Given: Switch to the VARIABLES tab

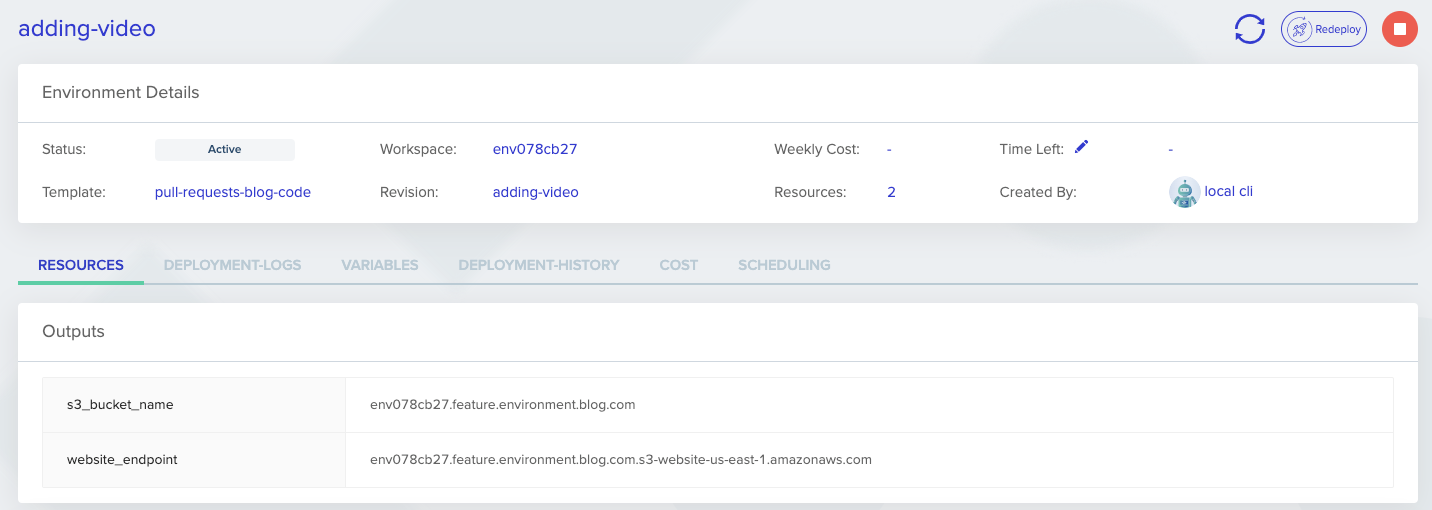Looking at the screenshot, I should (380, 265).
